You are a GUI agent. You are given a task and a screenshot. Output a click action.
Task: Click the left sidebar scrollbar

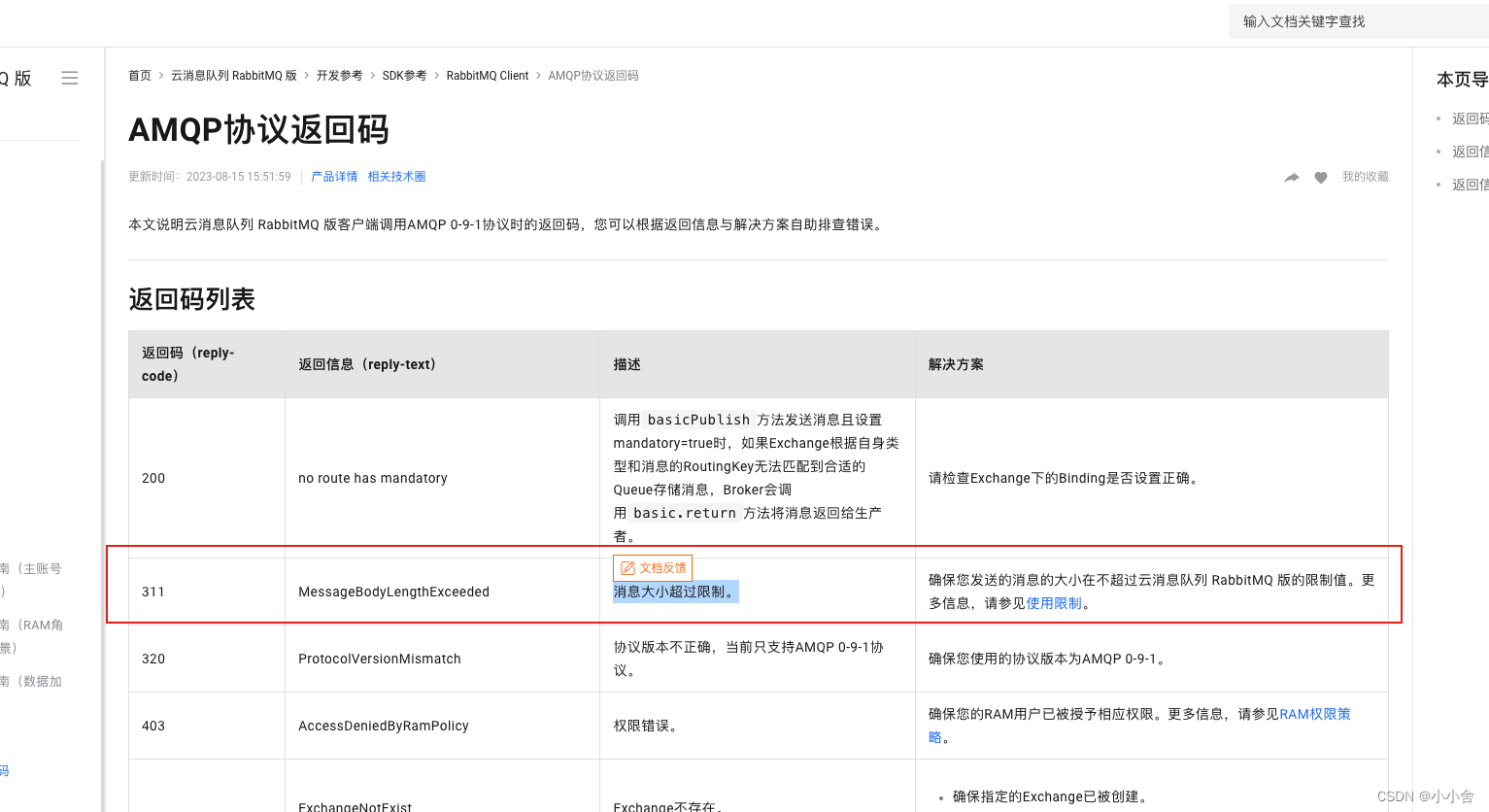pyautogui.click(x=102, y=486)
